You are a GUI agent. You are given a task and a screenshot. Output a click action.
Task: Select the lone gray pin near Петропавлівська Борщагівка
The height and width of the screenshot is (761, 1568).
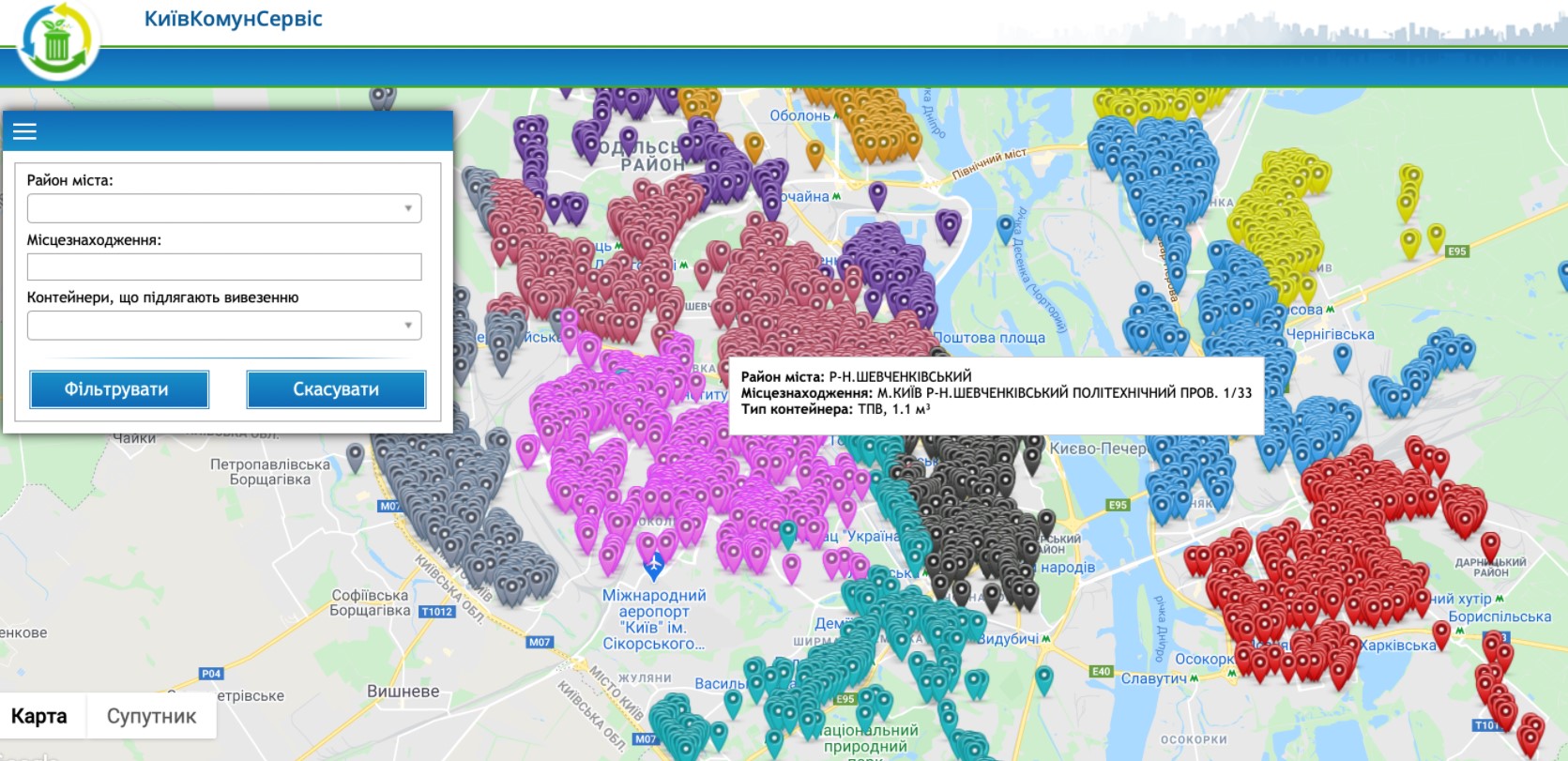click(x=355, y=455)
